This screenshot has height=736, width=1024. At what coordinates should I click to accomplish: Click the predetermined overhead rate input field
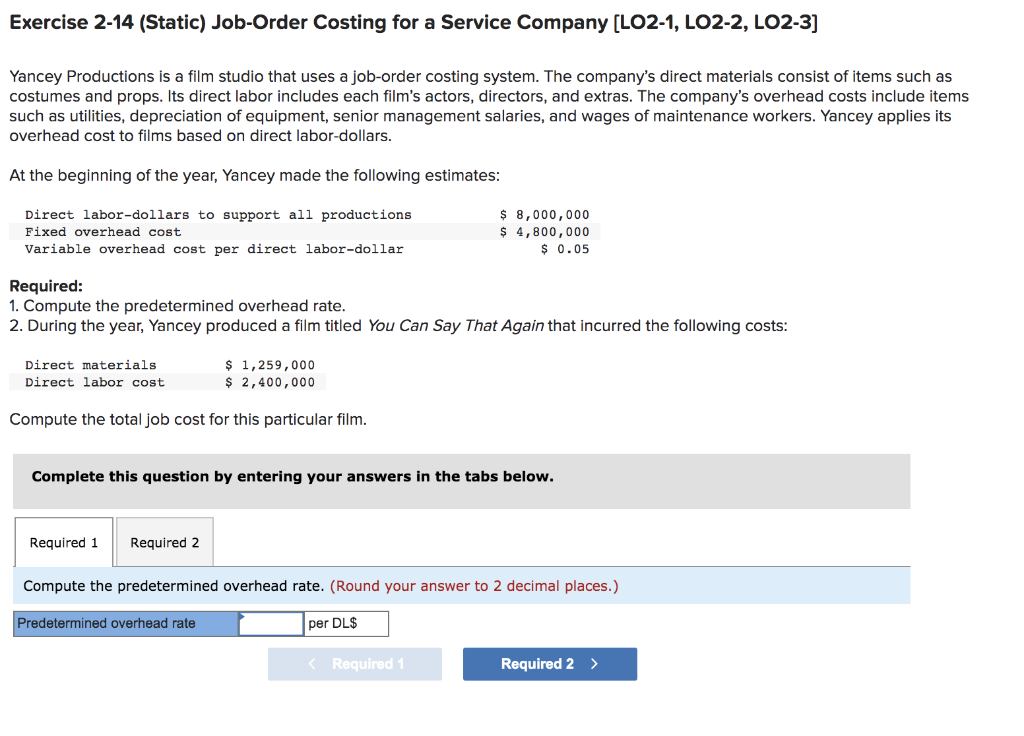coord(270,623)
